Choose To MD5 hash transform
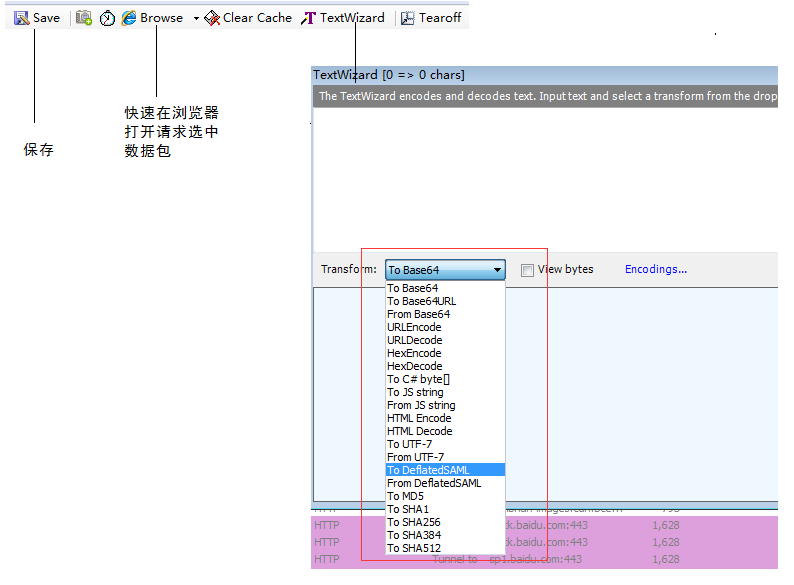This screenshot has height=585, width=794. click(445, 496)
